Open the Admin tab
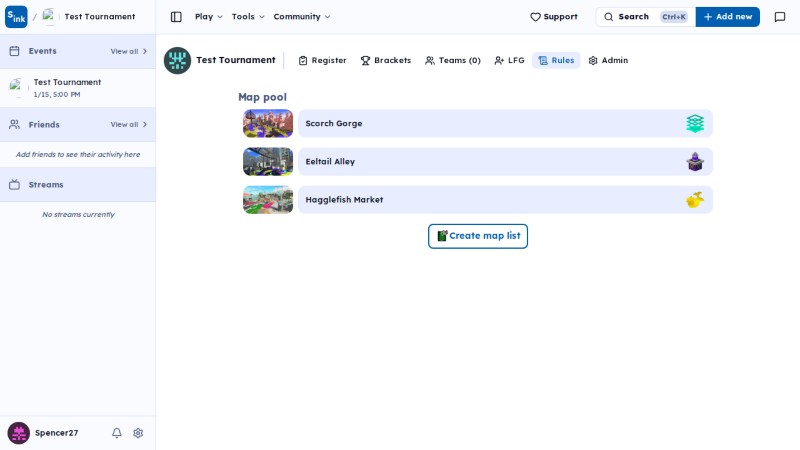Viewport: 800px width, 450px height. click(608, 60)
